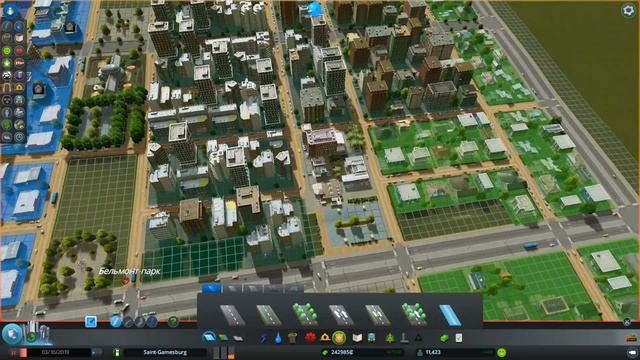
Task: Open the Zoning tool icon
Action: (224, 338)
